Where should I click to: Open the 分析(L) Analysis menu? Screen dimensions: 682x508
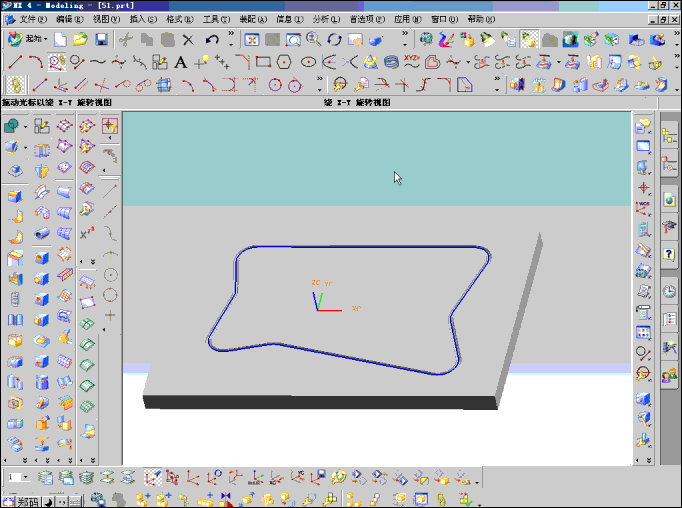tap(326, 19)
